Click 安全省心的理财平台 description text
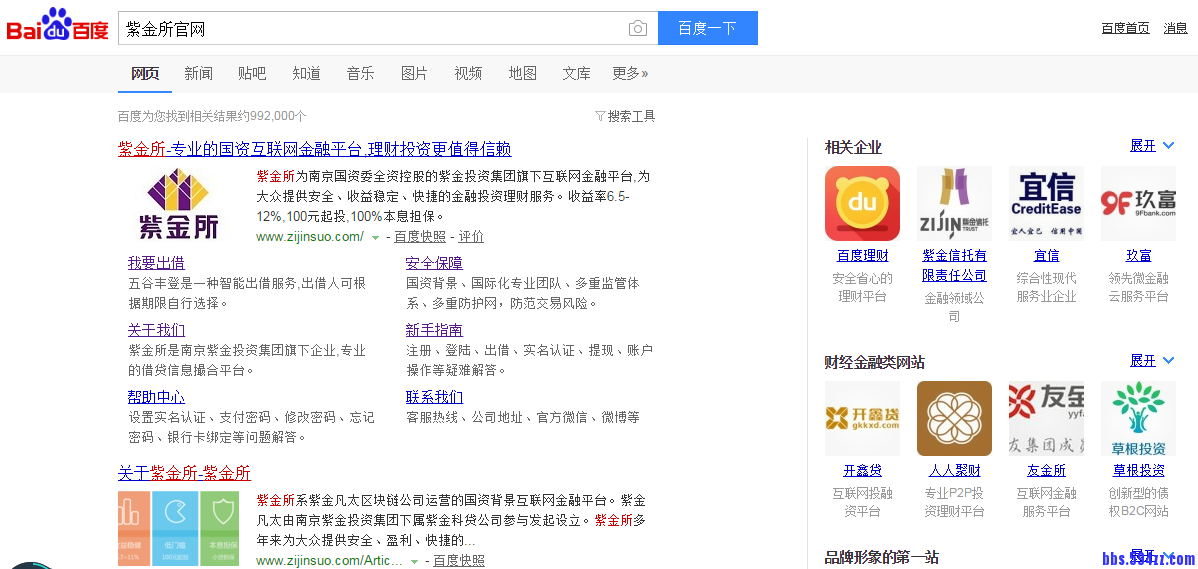1198x569 pixels. coord(862,287)
